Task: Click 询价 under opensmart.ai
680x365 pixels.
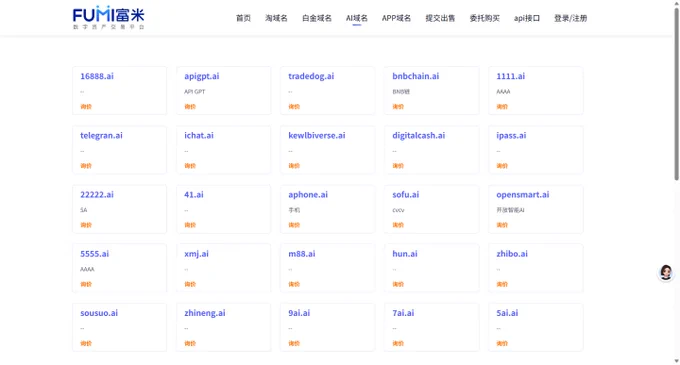Action: click(x=502, y=225)
